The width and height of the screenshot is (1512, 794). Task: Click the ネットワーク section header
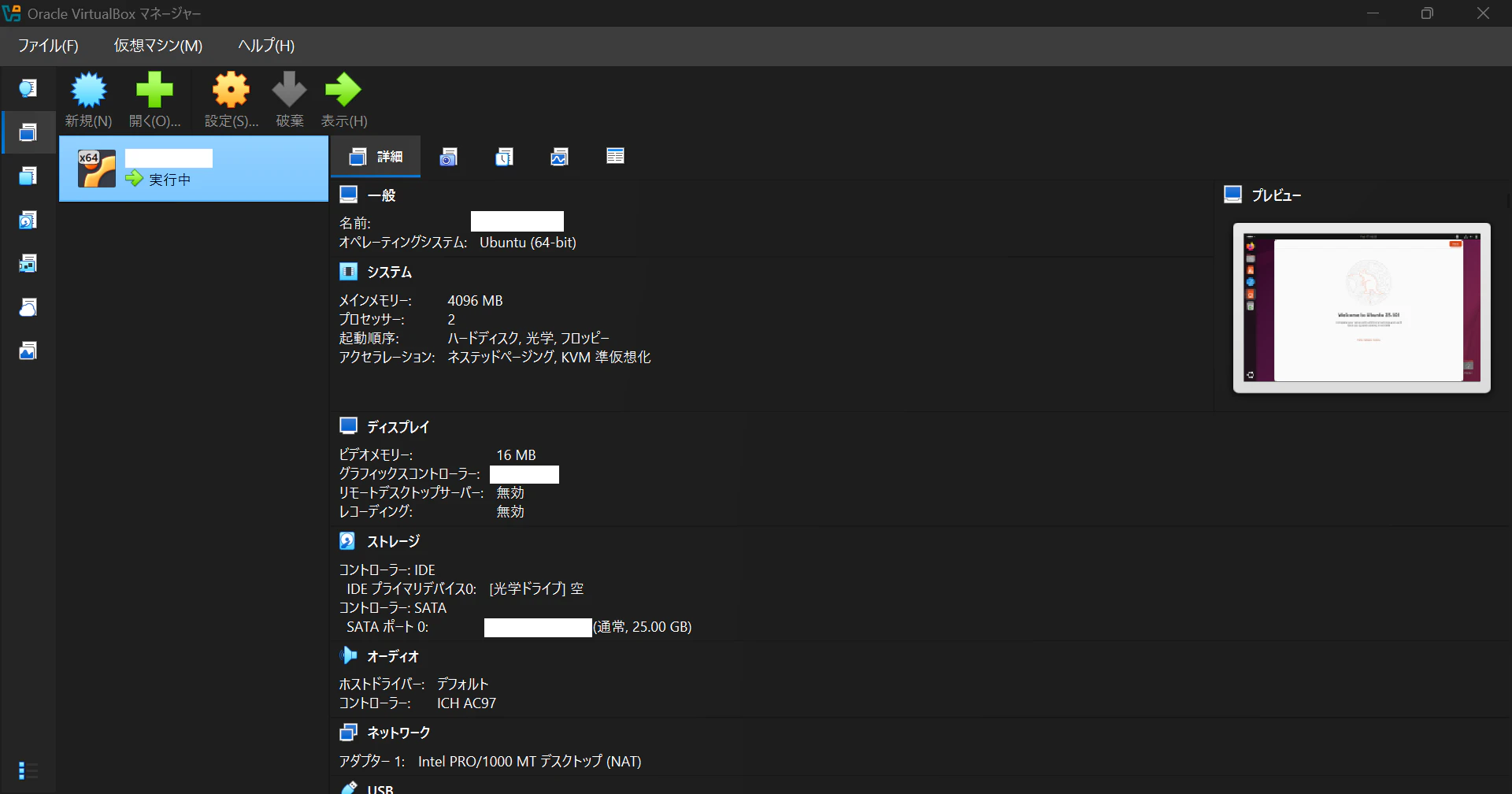pos(399,733)
